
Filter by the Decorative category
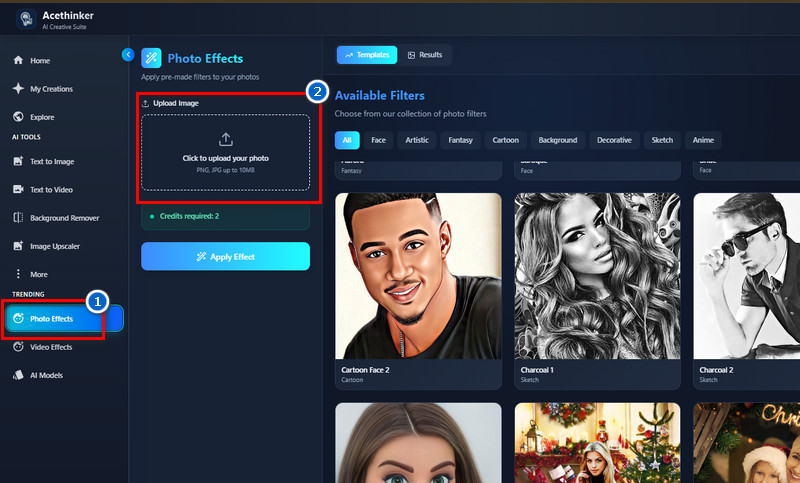[x=614, y=140]
